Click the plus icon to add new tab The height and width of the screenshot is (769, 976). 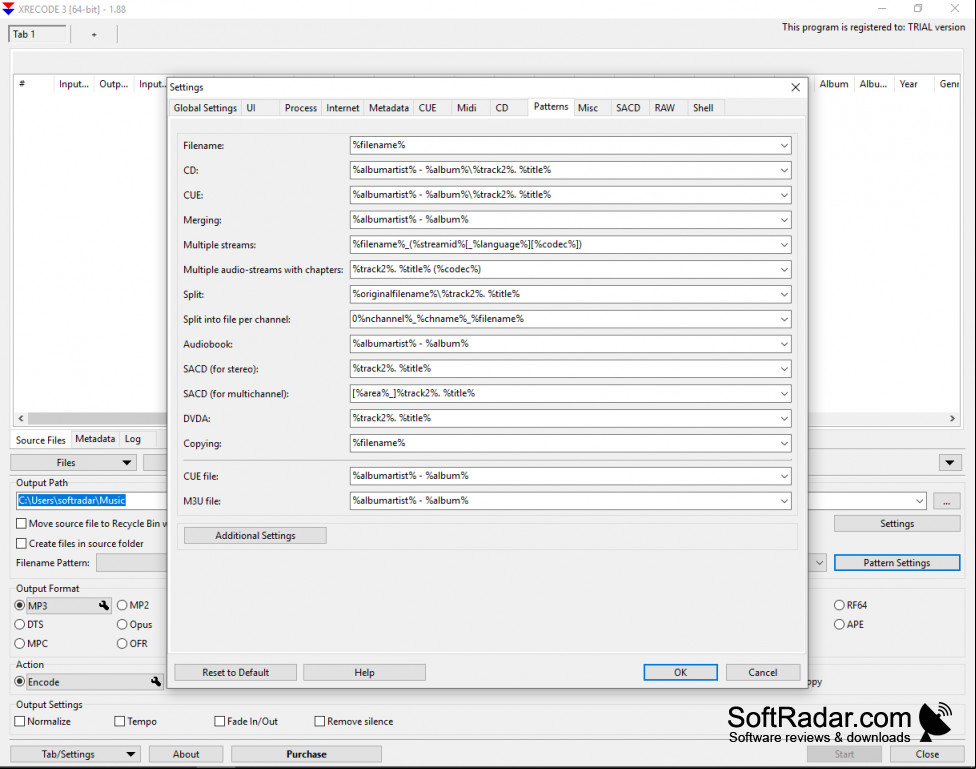[x=94, y=34]
